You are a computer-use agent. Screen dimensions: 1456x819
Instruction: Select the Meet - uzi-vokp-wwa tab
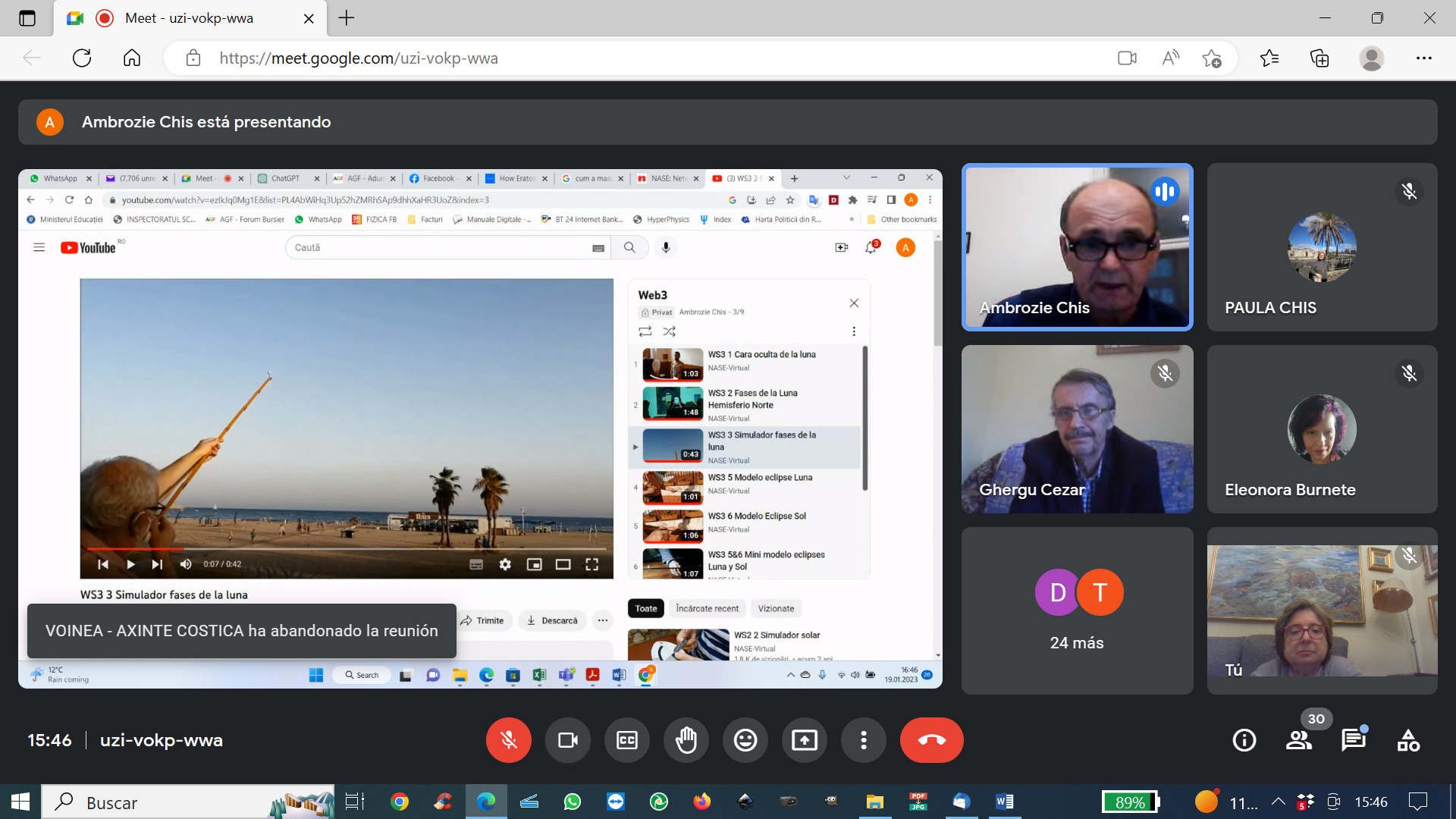(x=190, y=18)
